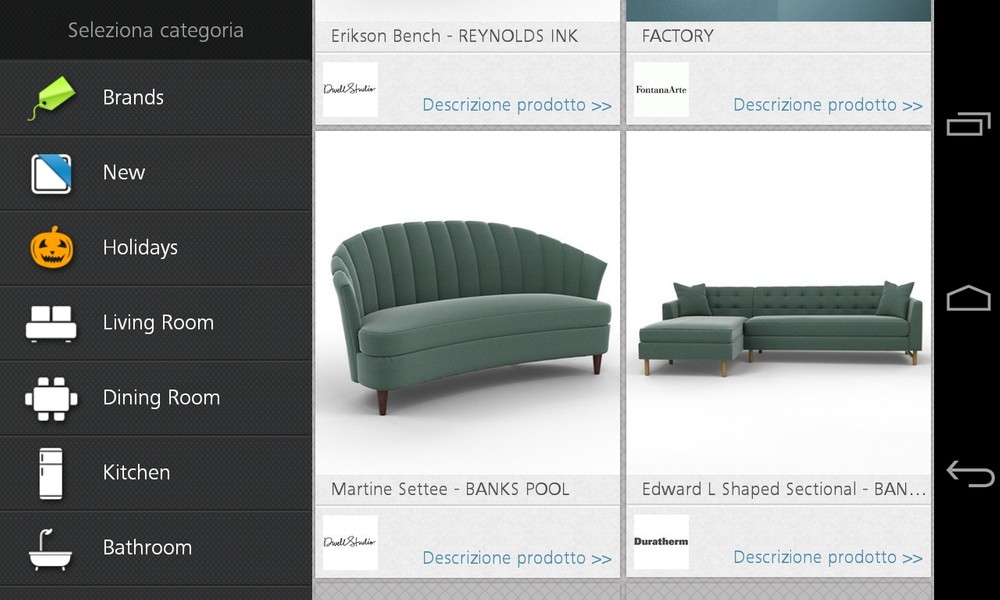Open the Kitchen category label
1000x600 pixels.
click(136, 472)
